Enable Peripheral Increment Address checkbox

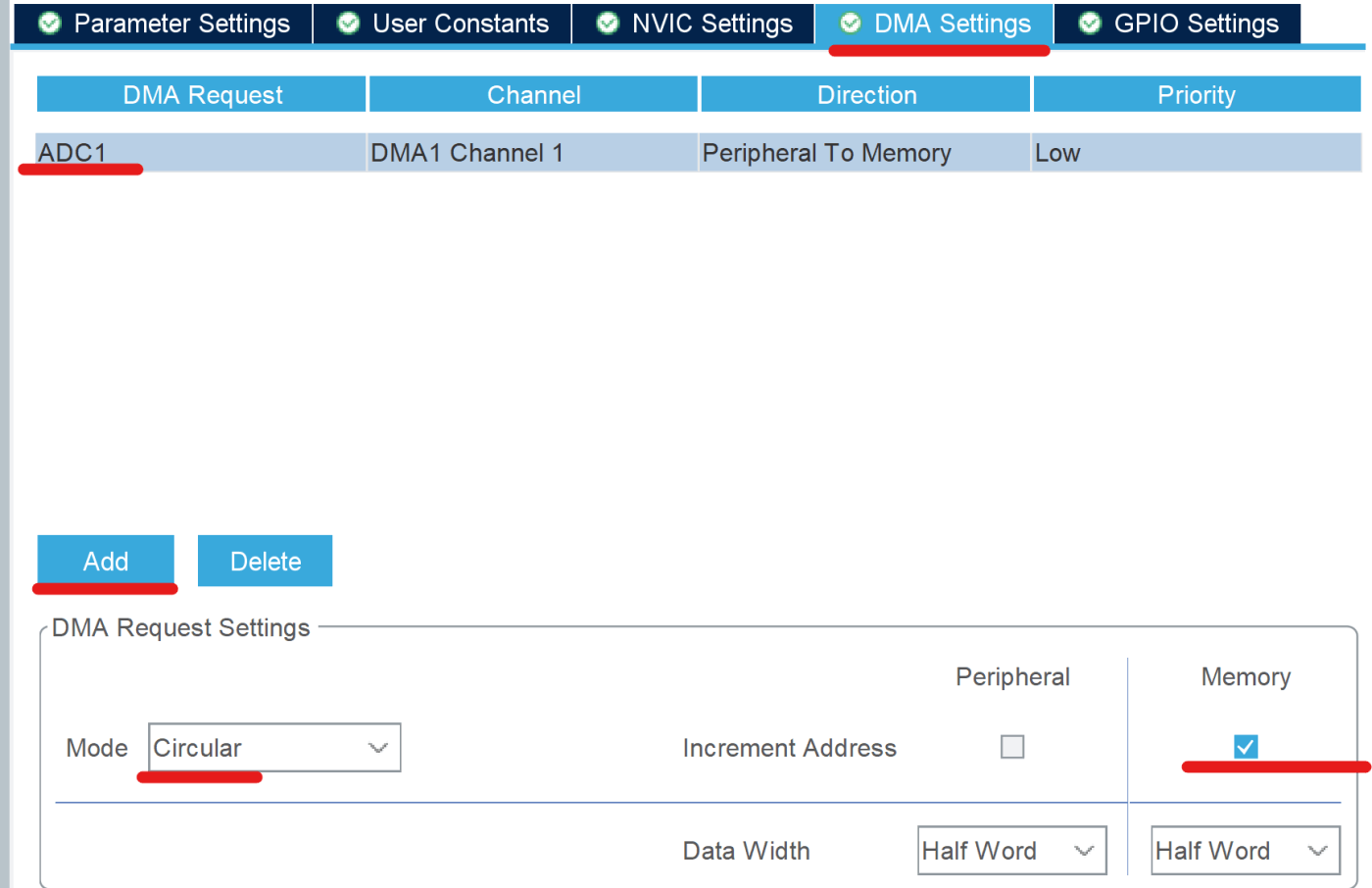click(x=1011, y=747)
